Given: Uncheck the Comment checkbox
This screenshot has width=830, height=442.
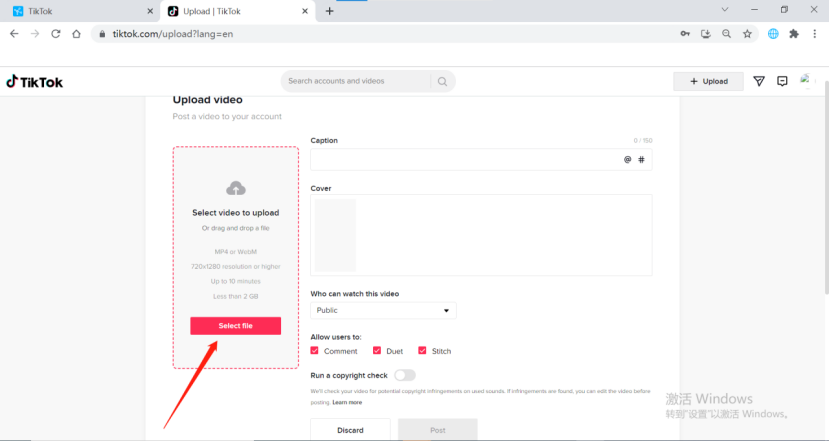Looking at the screenshot, I should pyautogui.click(x=315, y=351).
